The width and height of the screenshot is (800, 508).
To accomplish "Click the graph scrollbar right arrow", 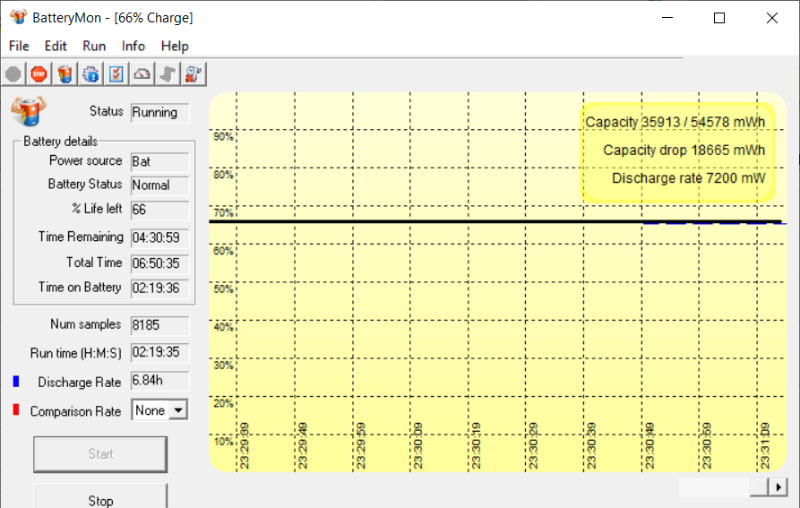I will click(x=778, y=486).
